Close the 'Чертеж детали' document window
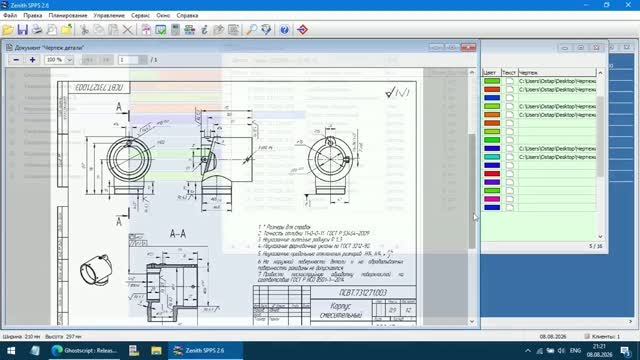This screenshot has width=640, height=360. coord(469,47)
